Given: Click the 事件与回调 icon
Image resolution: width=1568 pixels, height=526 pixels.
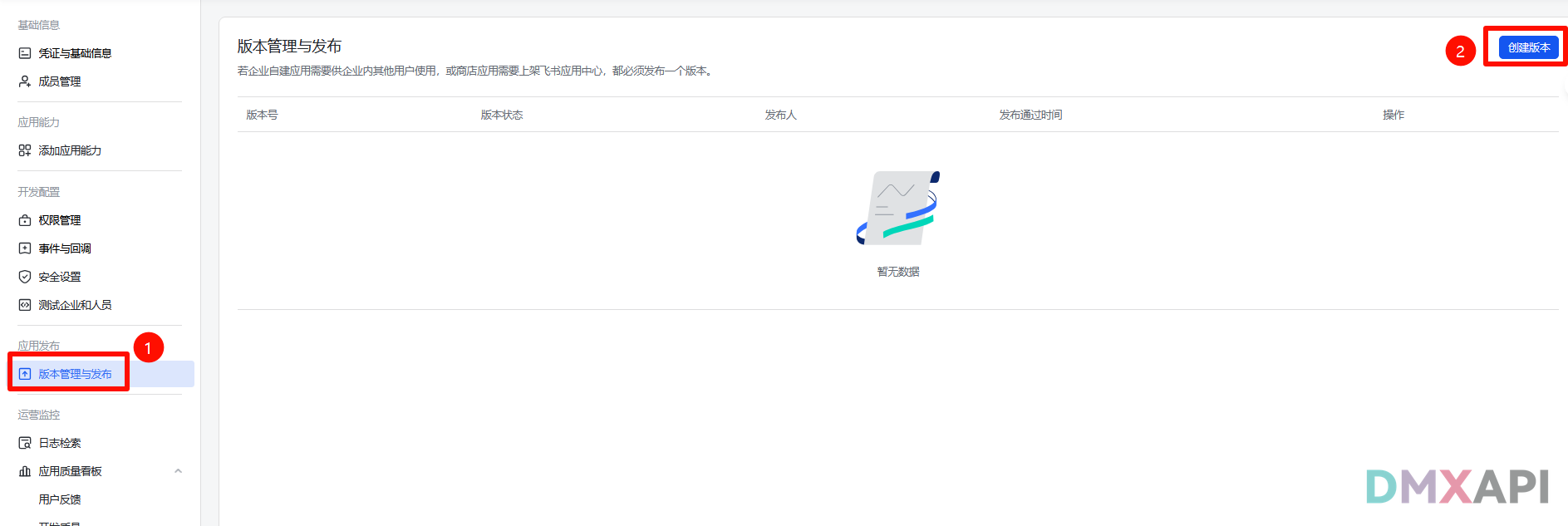Looking at the screenshot, I should 25,248.
